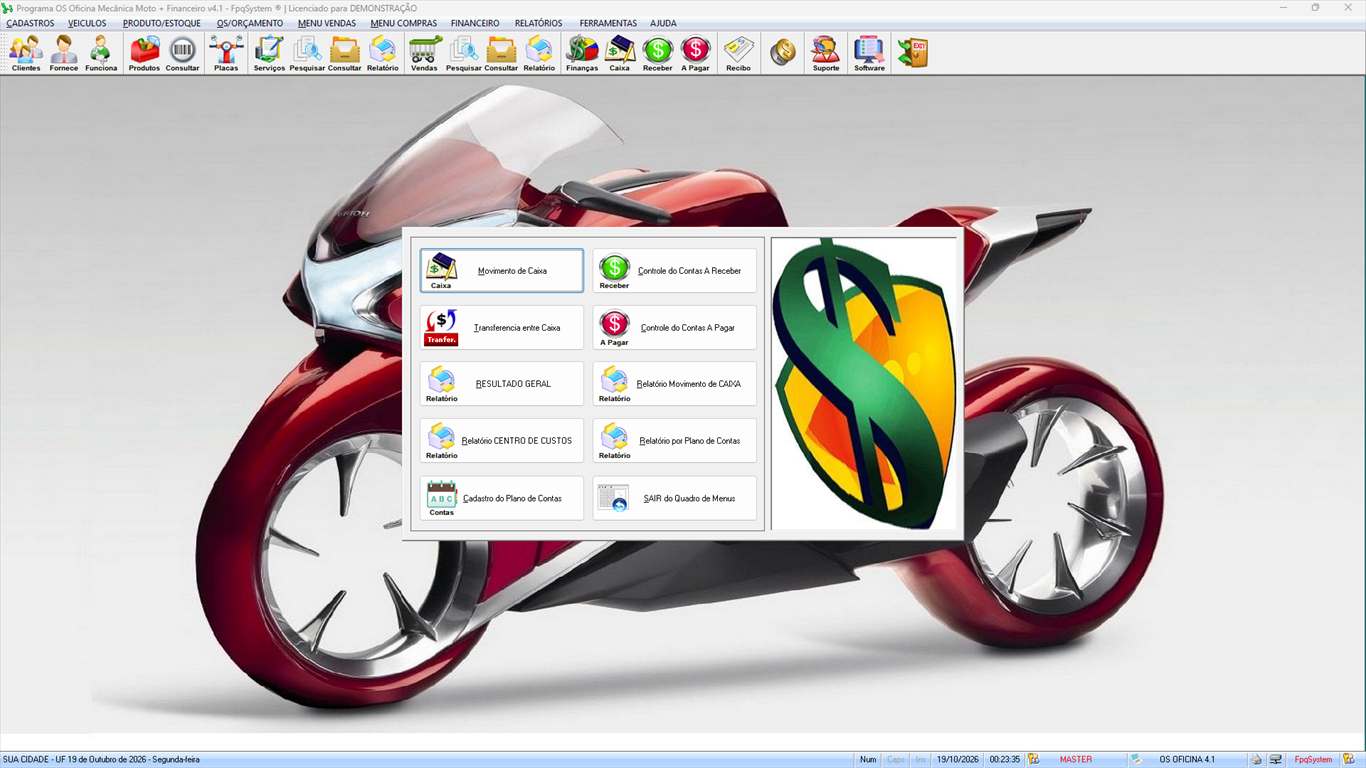Click the Movimento de Caixa button
The image size is (1366, 768).
pyautogui.click(x=502, y=271)
